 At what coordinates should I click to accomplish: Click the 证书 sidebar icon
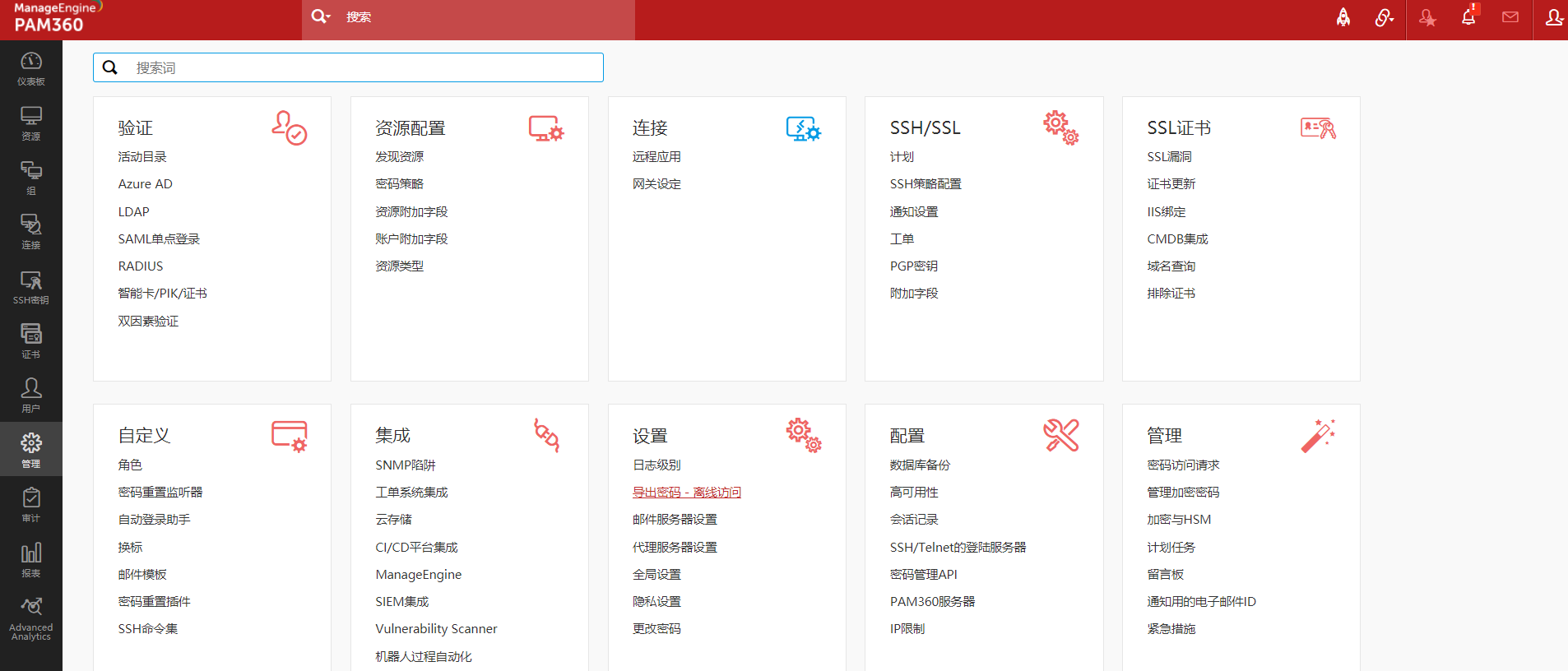31,341
